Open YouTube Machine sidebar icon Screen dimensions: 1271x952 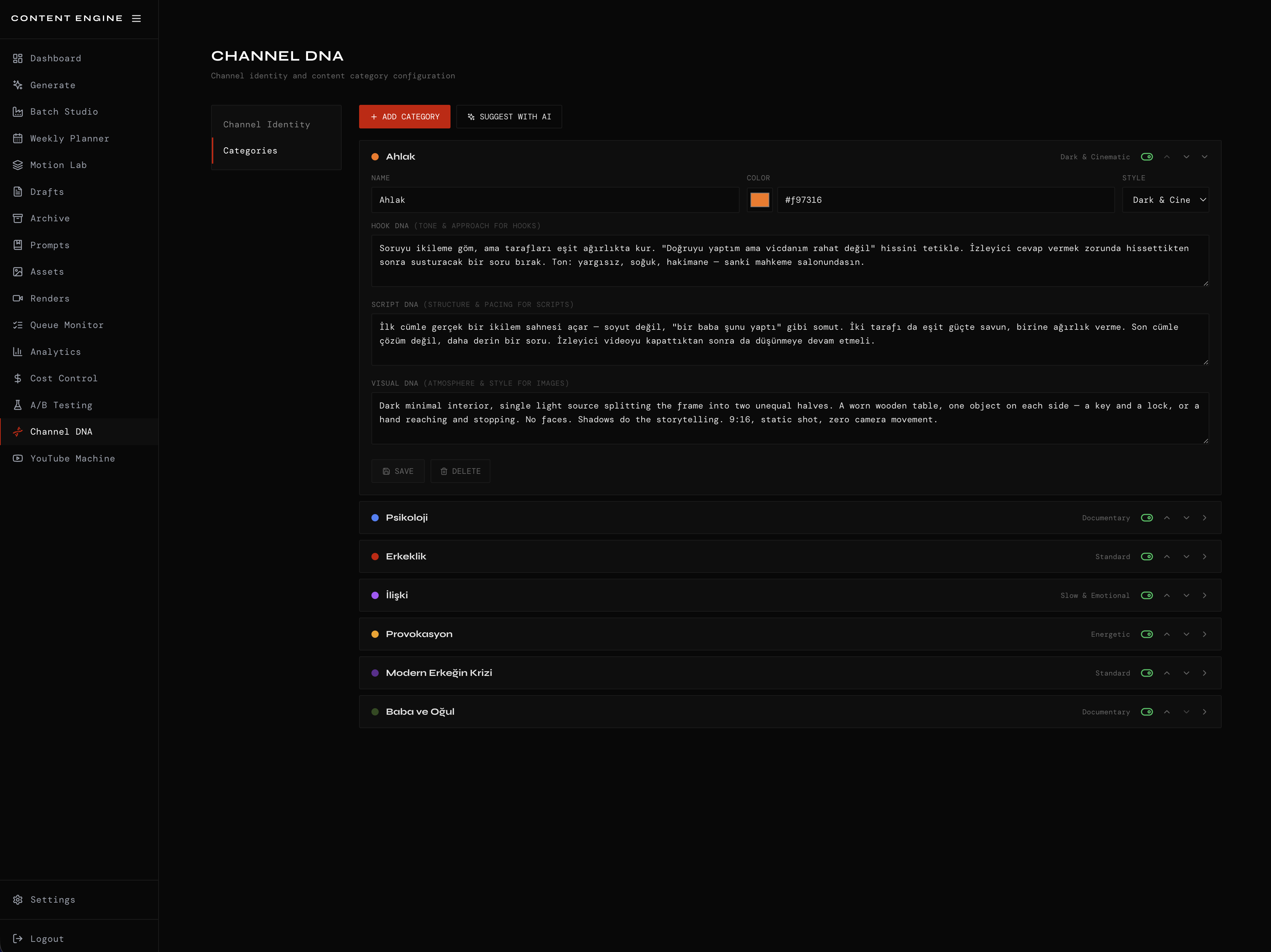click(x=18, y=458)
